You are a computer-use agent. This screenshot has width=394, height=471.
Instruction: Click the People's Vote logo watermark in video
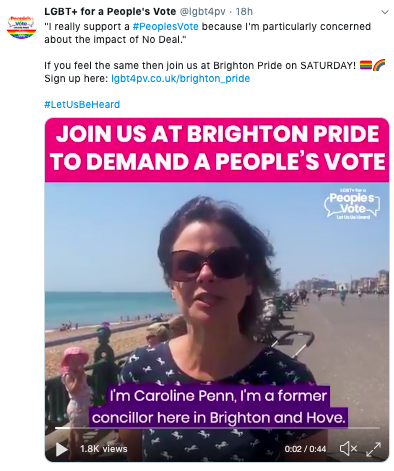(352, 204)
